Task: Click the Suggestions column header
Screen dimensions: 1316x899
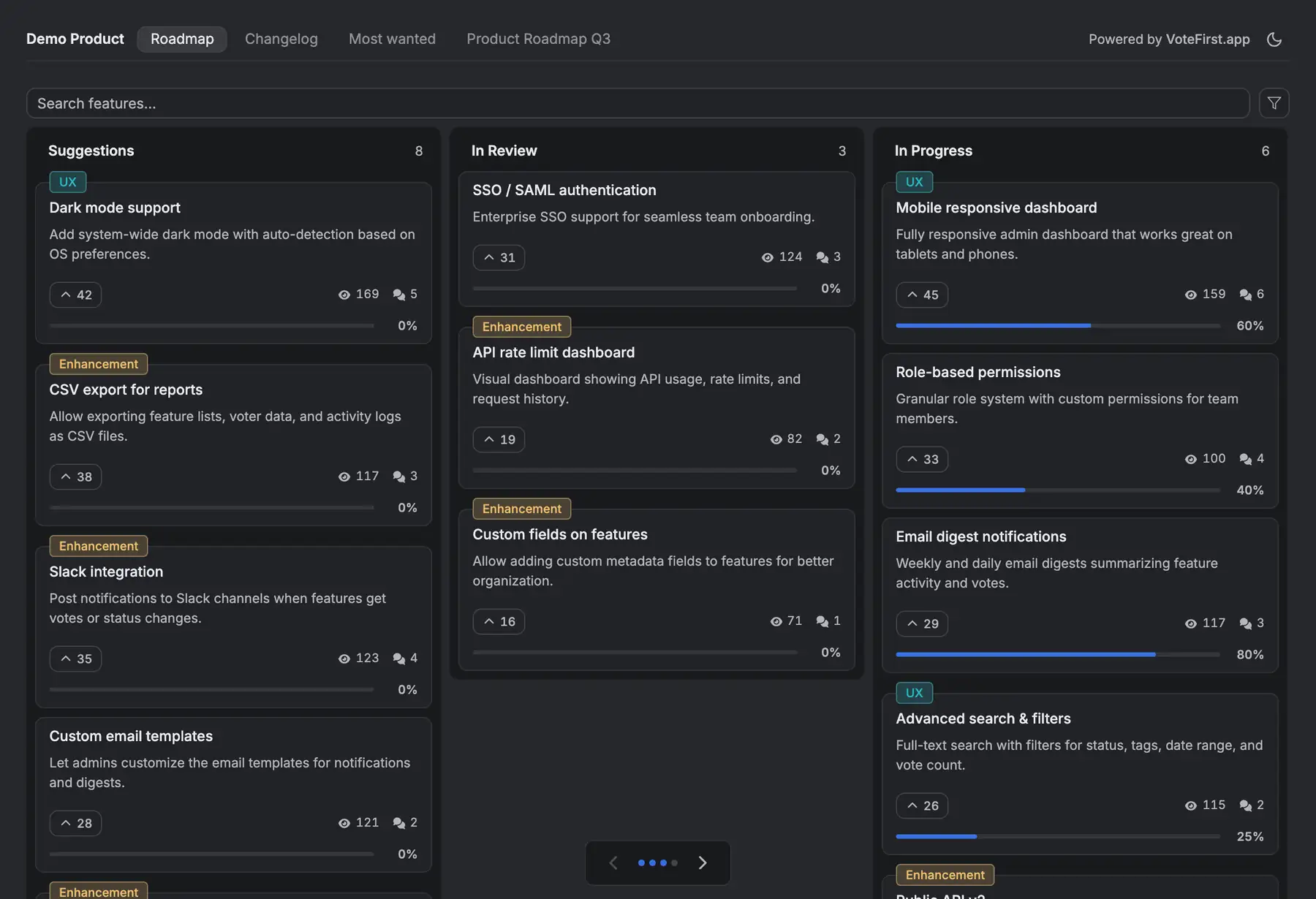Action: click(91, 151)
